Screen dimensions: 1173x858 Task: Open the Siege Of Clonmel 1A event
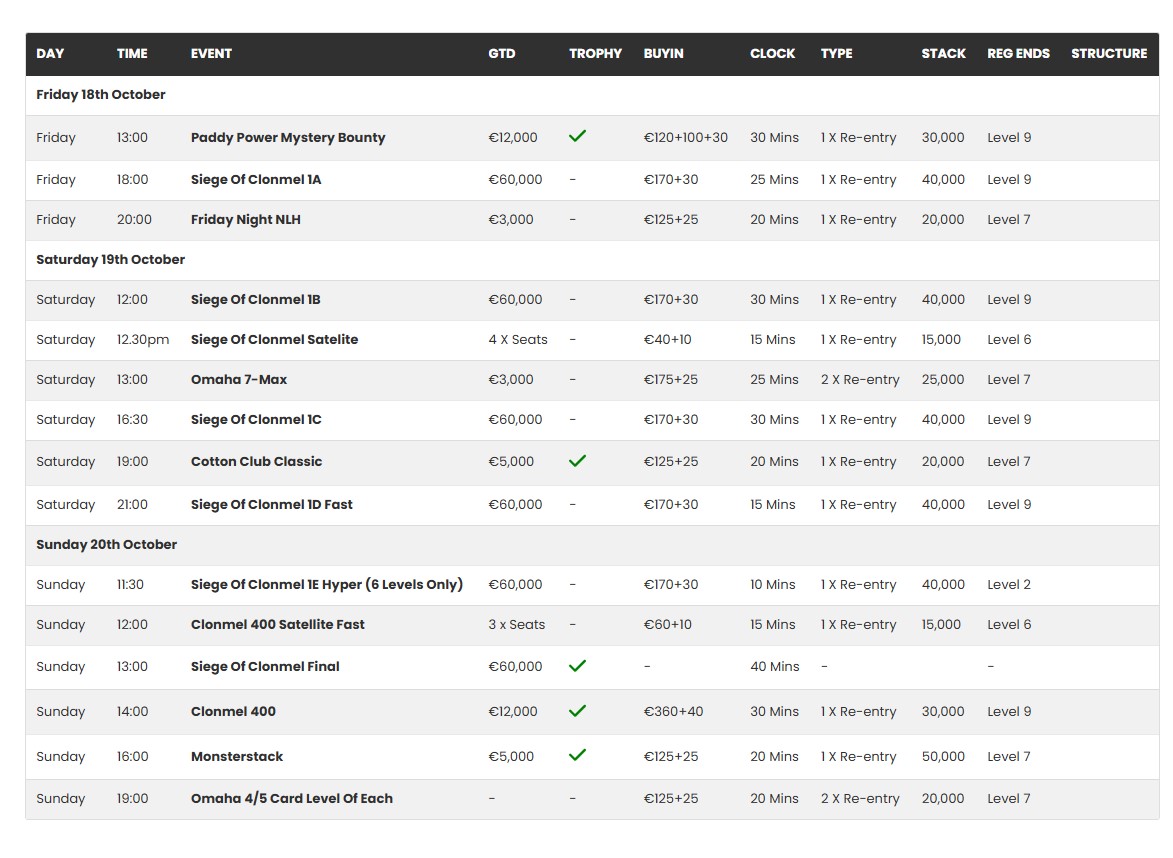pos(256,180)
